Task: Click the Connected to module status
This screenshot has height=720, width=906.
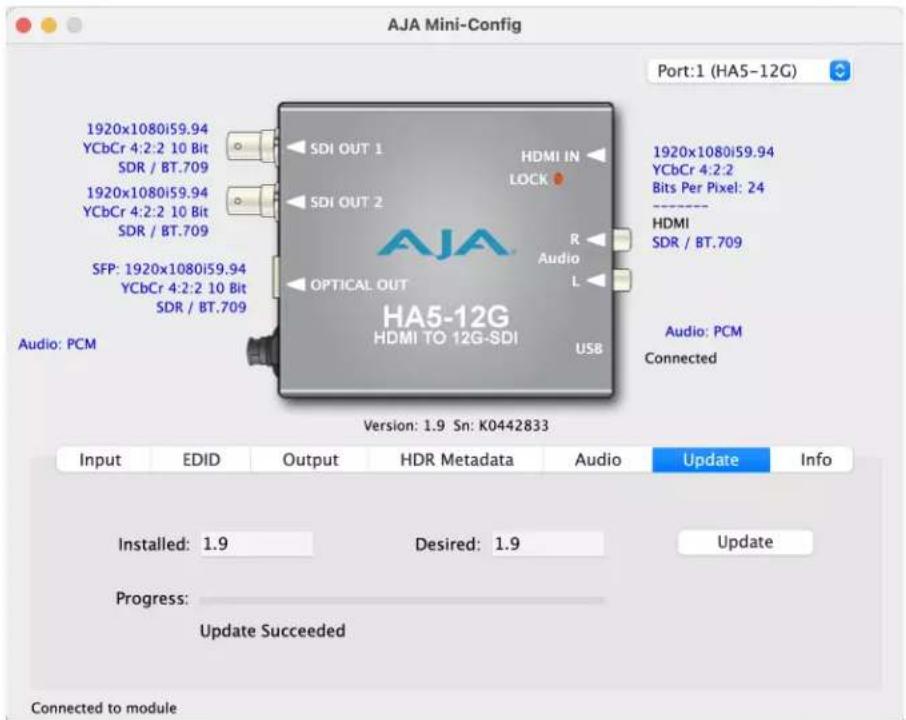Action: coord(104,708)
